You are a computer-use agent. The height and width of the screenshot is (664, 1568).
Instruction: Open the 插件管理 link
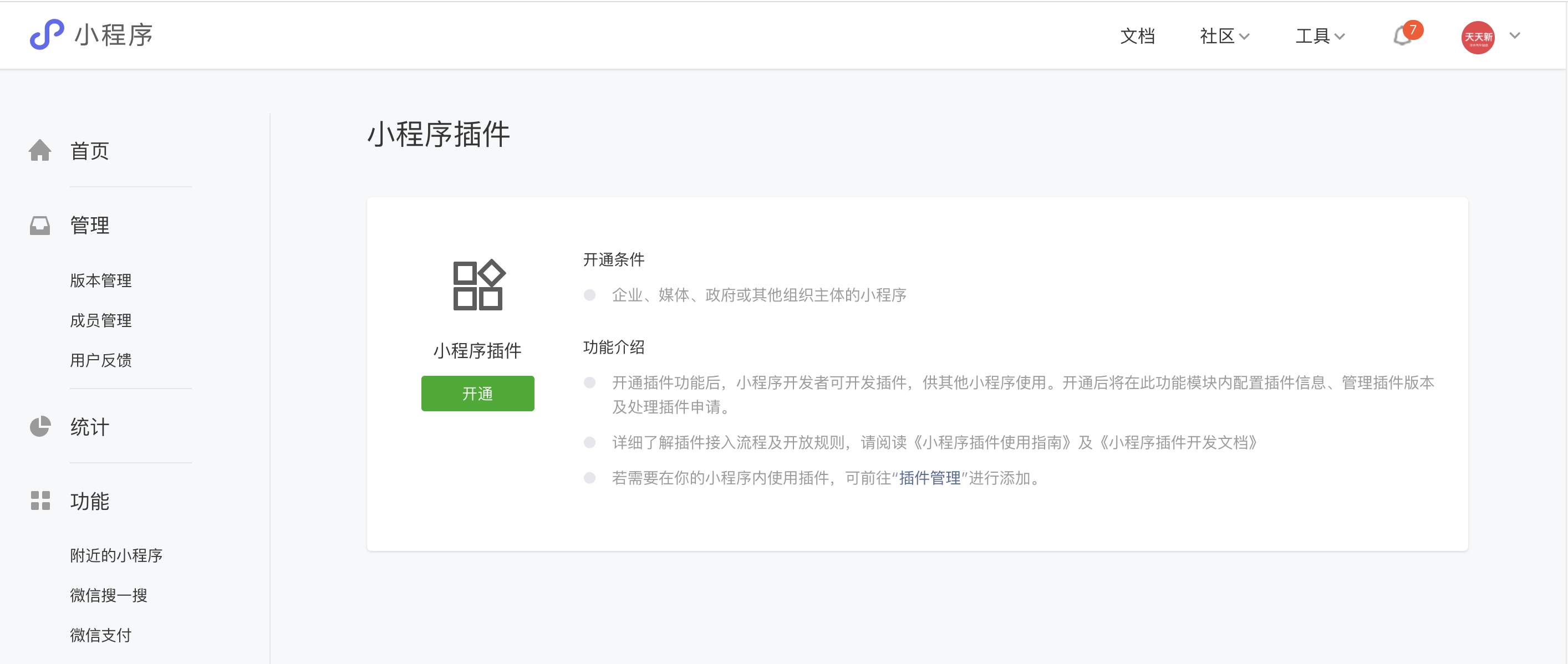tap(929, 478)
